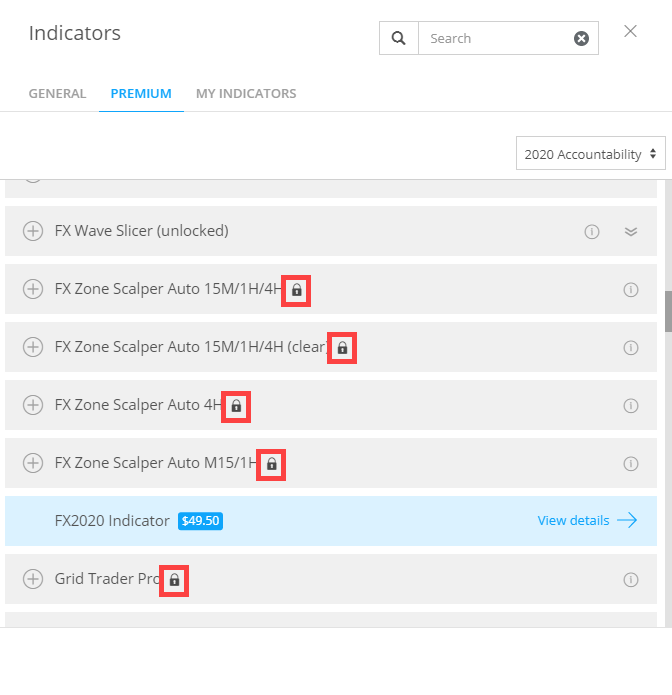Add Grid Trader Pro indicator
The height and width of the screenshot is (695, 672).
click(33, 579)
